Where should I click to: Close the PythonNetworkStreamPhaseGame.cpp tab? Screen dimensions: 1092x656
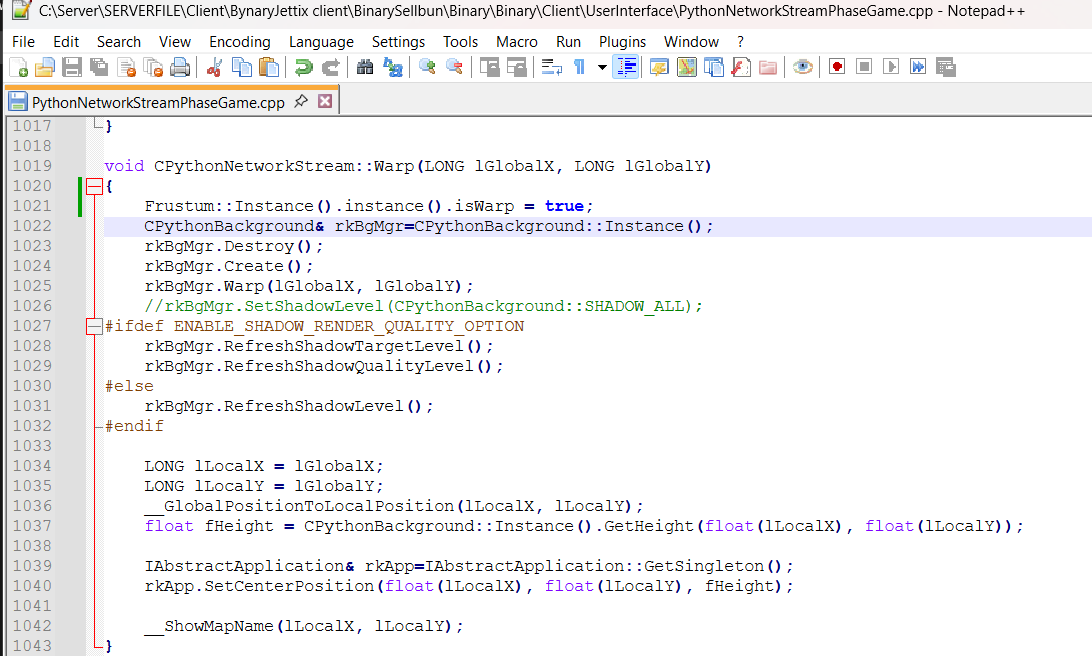coord(325,102)
